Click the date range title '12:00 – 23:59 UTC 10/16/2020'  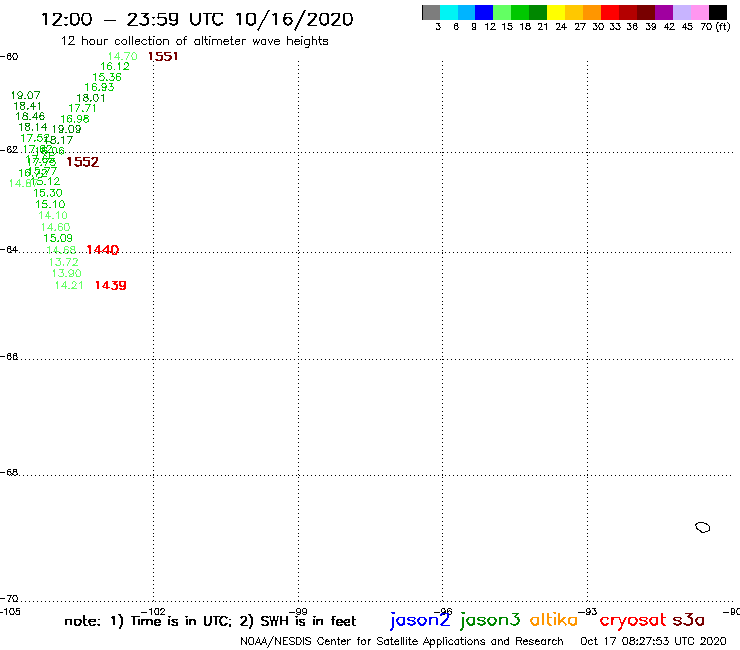pyautogui.click(x=197, y=19)
